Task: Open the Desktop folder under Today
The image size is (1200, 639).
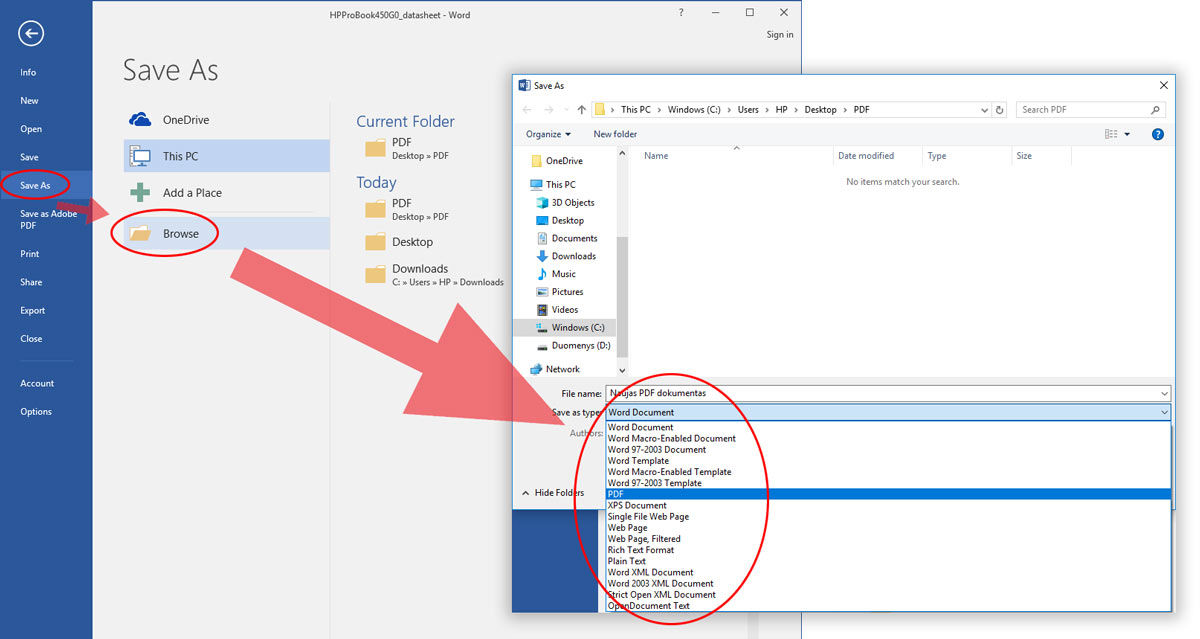Action: [399, 242]
